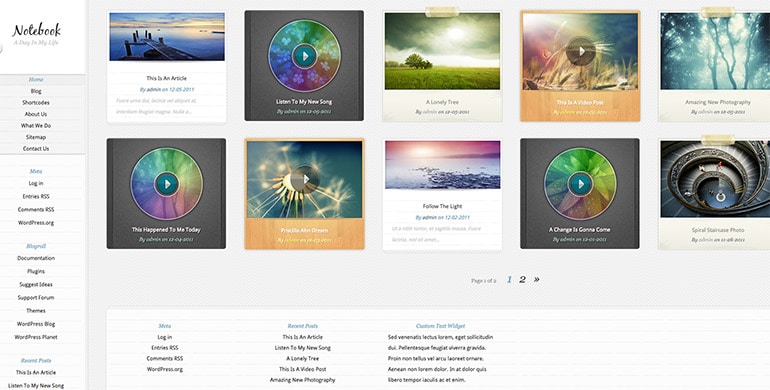
Task: Open 'A Lonely Tree' photo thumbnail
Action: pos(442,51)
